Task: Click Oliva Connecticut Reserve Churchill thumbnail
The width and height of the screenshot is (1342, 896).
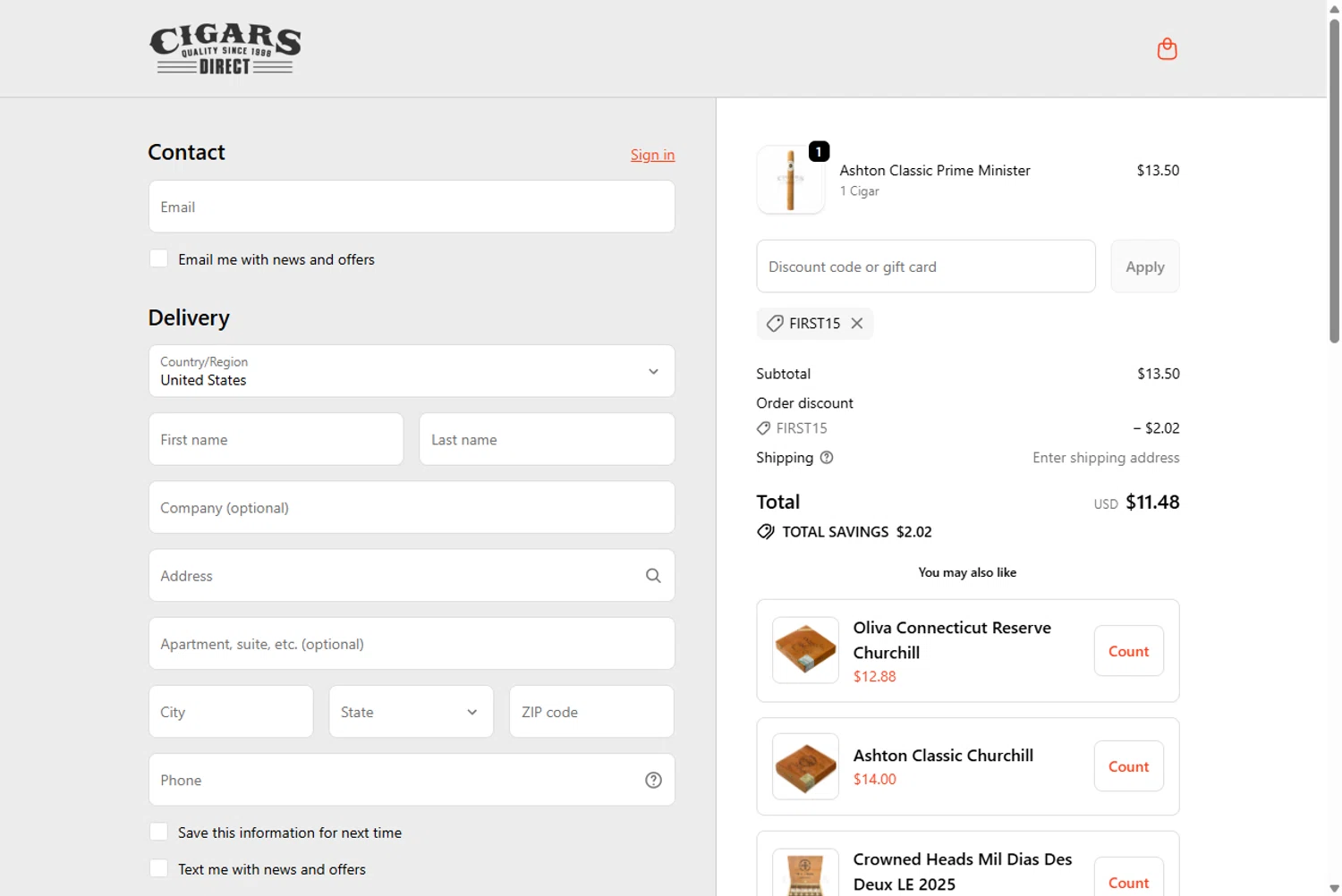Action: tap(805, 650)
